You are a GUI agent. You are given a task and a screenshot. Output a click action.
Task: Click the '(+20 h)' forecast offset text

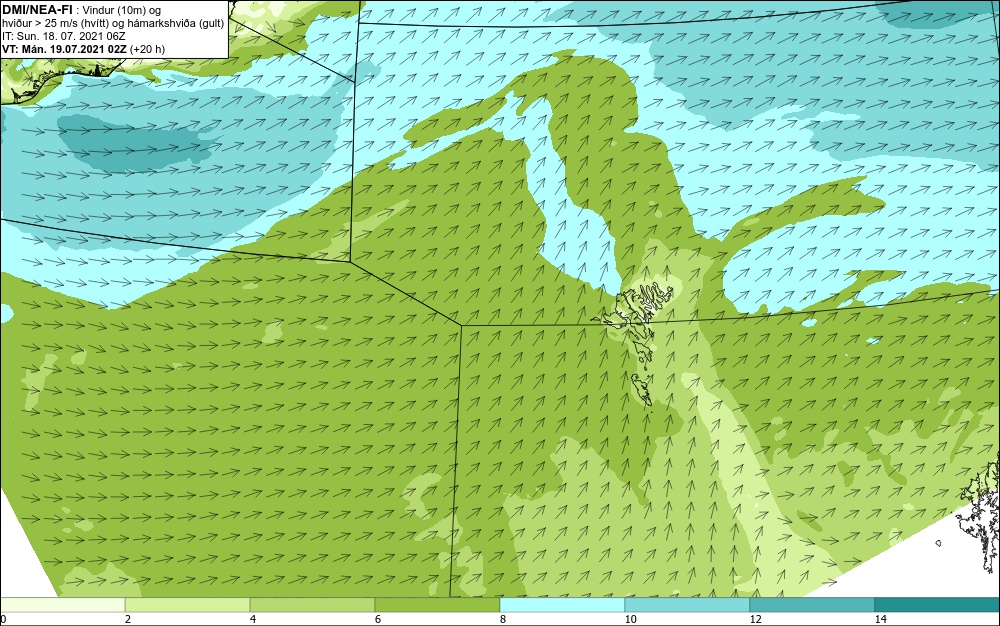[x=147, y=49]
